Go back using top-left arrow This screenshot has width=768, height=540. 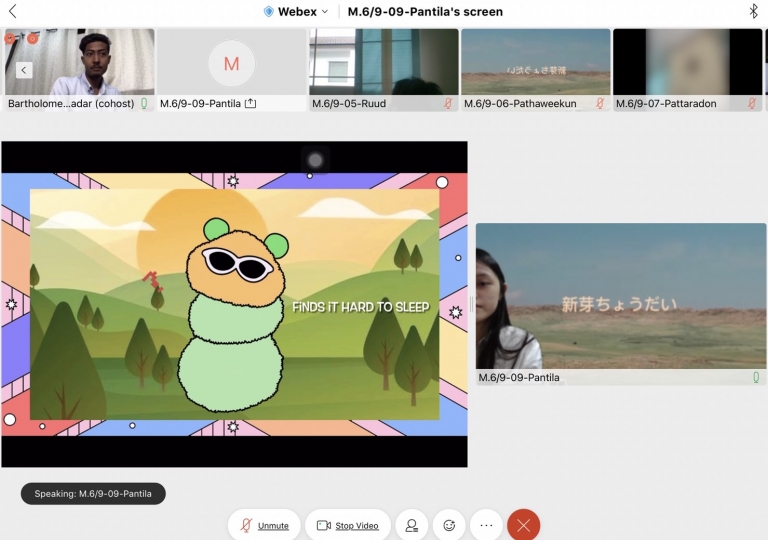click(x=13, y=11)
